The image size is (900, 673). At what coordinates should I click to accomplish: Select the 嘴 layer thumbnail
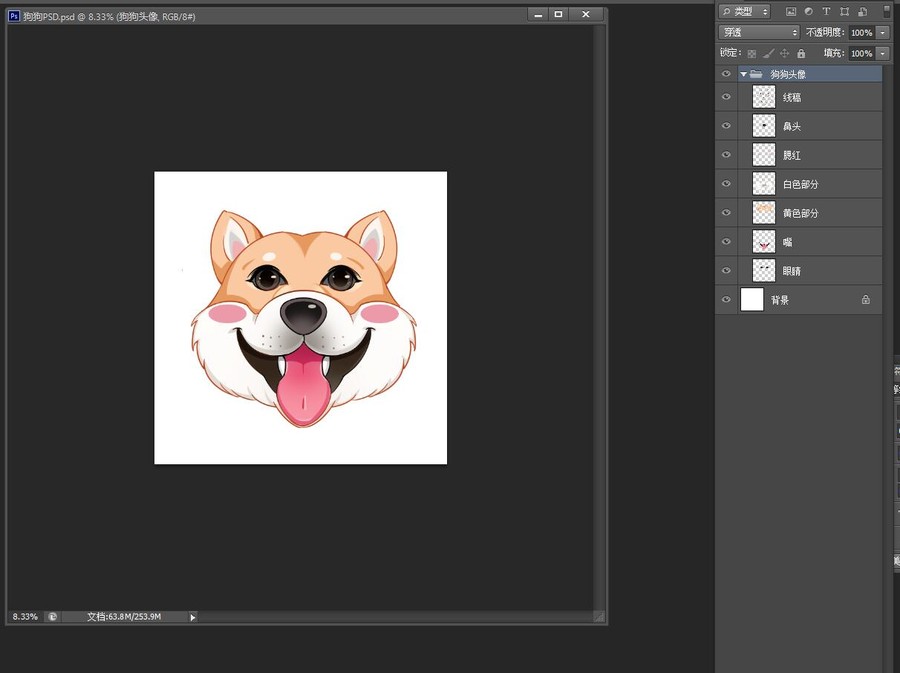[764, 242]
